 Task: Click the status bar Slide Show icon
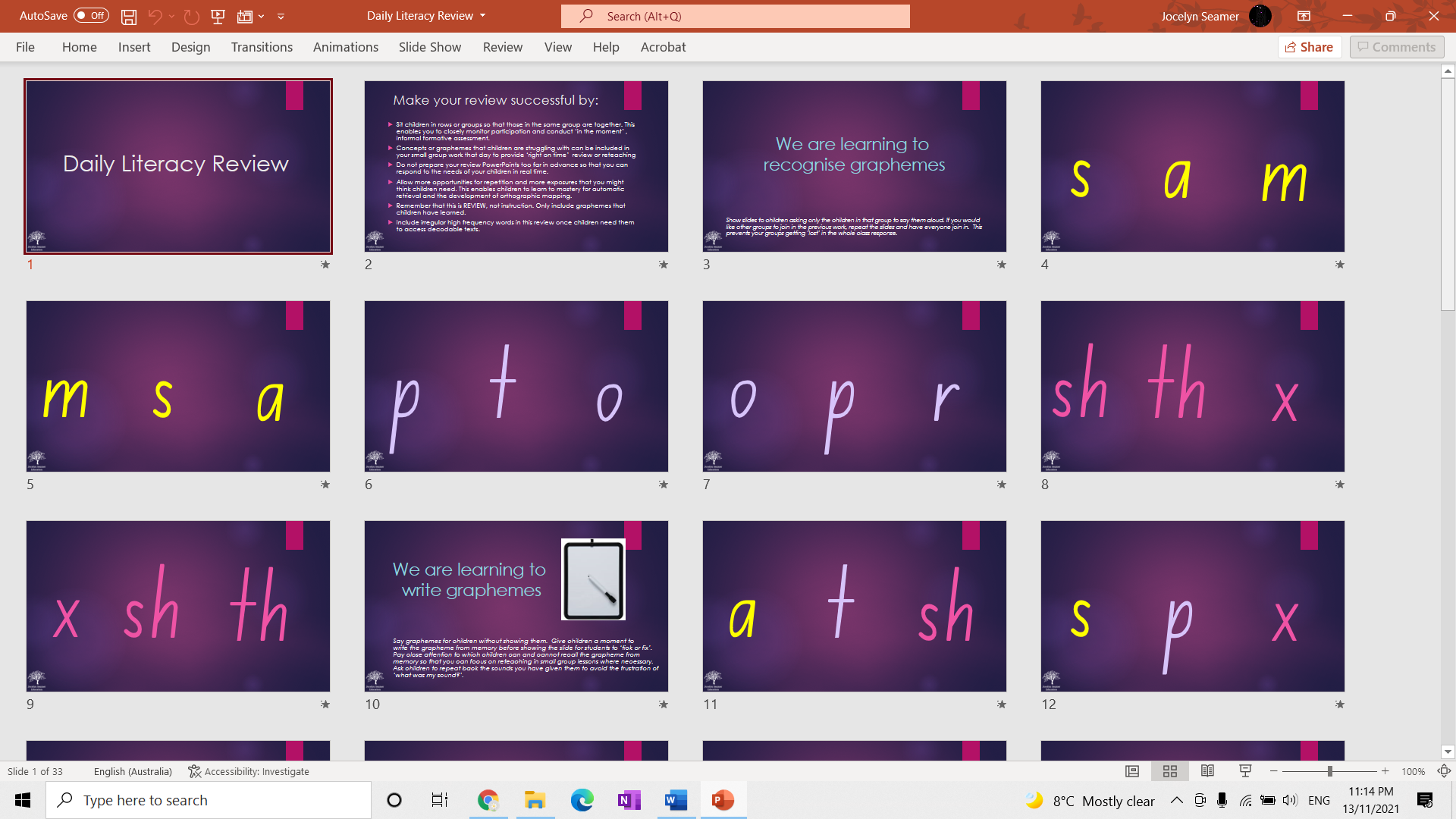point(1245,771)
